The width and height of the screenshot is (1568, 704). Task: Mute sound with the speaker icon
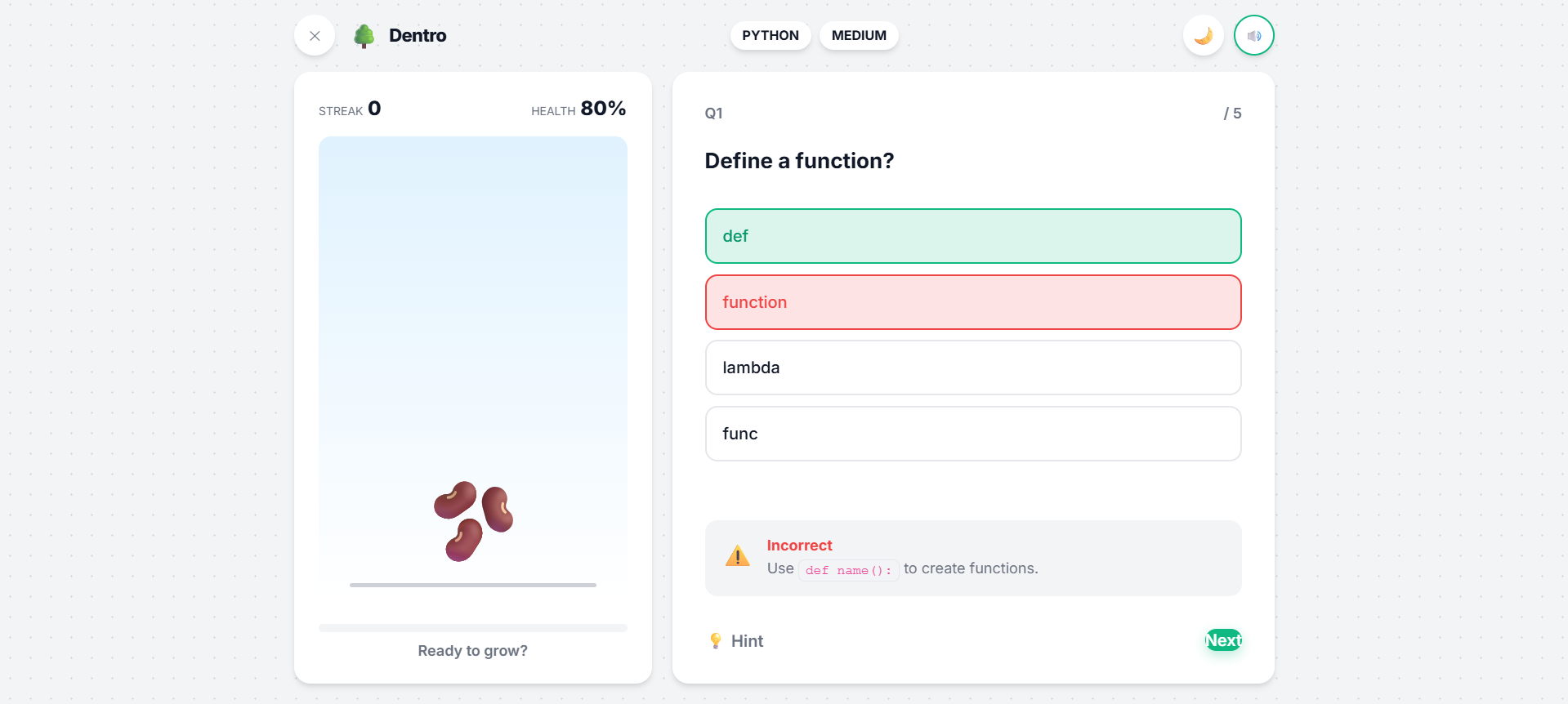pyautogui.click(x=1253, y=36)
